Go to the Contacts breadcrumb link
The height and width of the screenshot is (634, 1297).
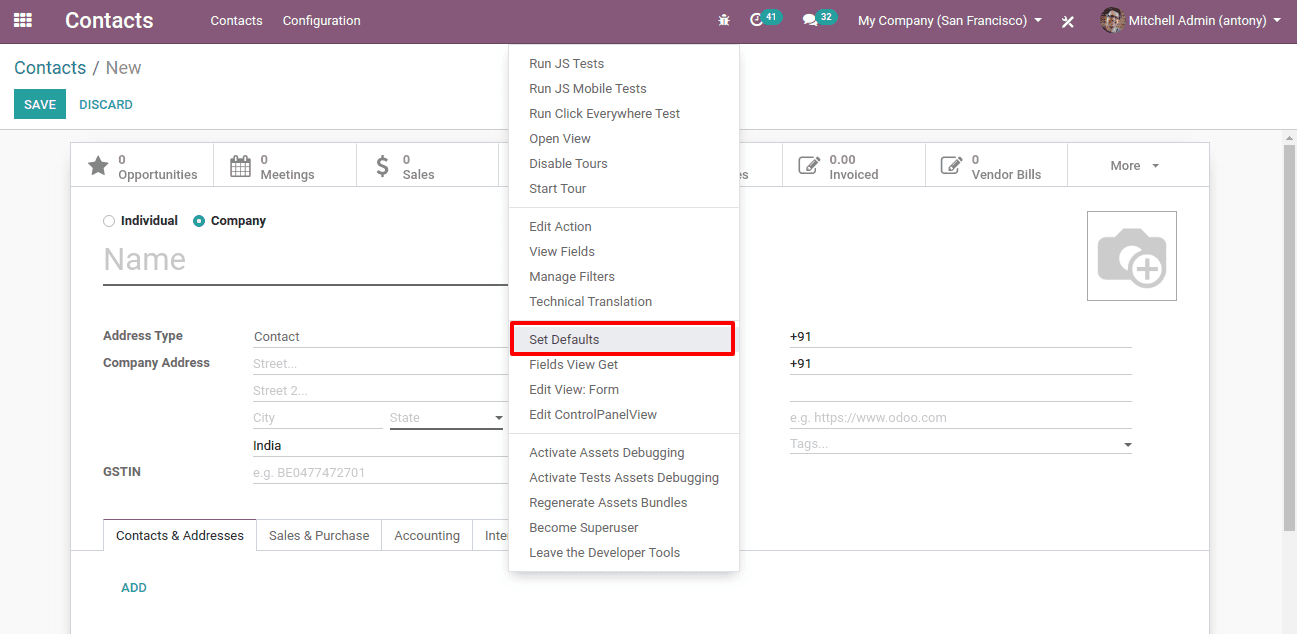click(x=50, y=68)
